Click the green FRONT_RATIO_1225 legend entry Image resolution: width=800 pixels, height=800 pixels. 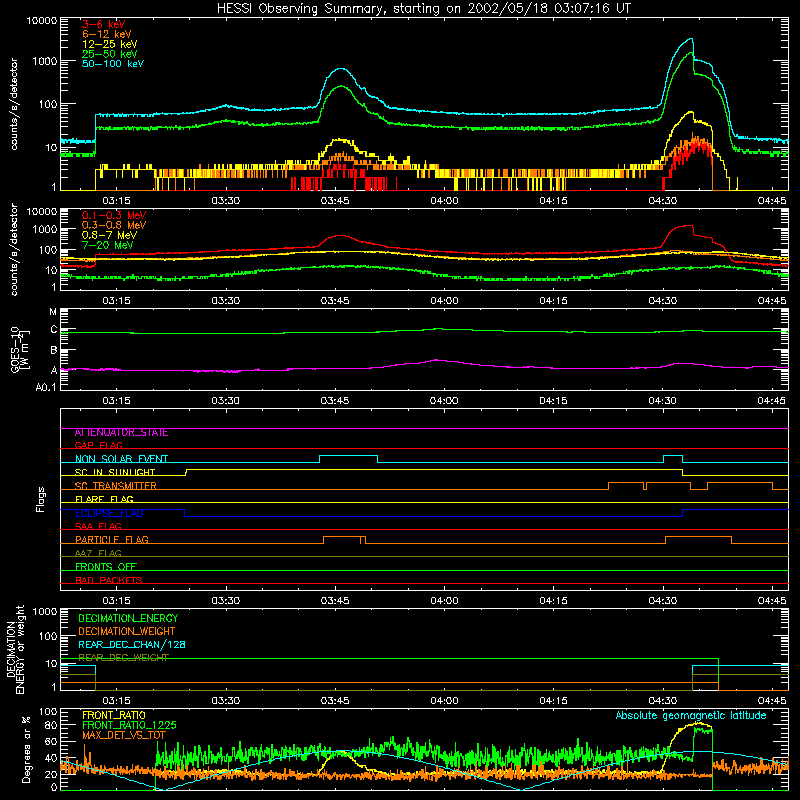click(x=129, y=725)
